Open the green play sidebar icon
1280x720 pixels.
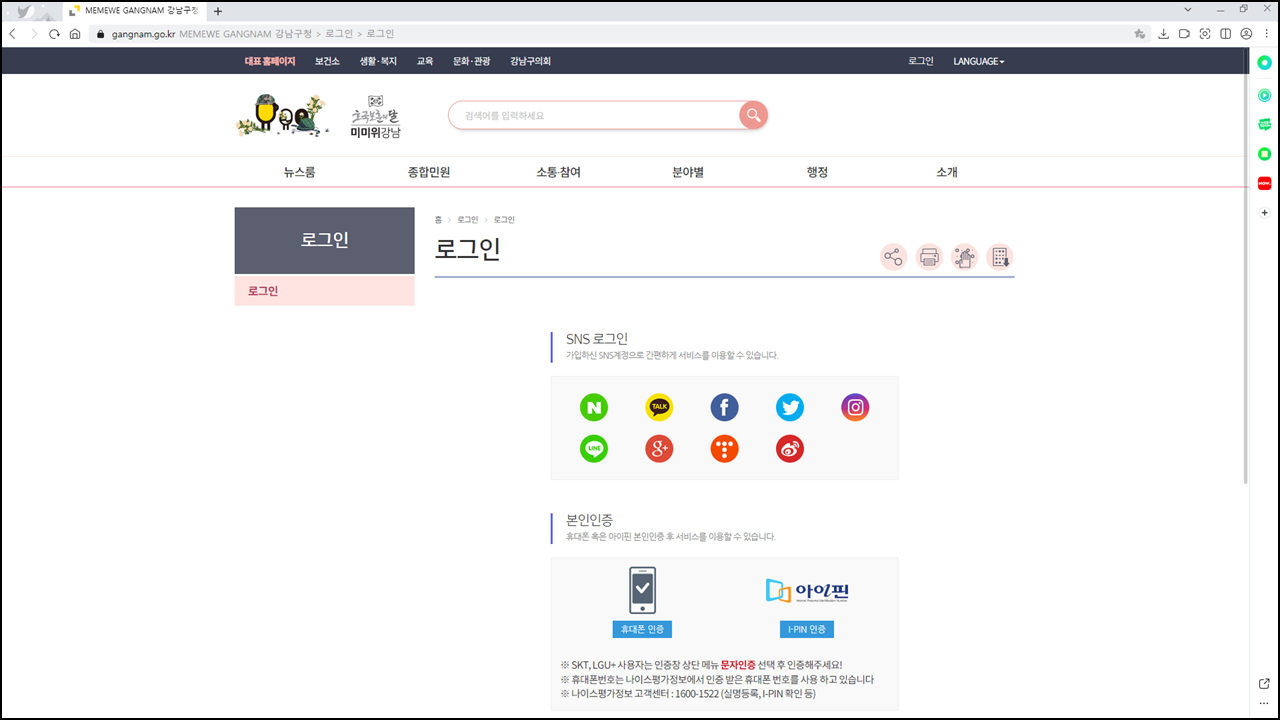point(1264,95)
